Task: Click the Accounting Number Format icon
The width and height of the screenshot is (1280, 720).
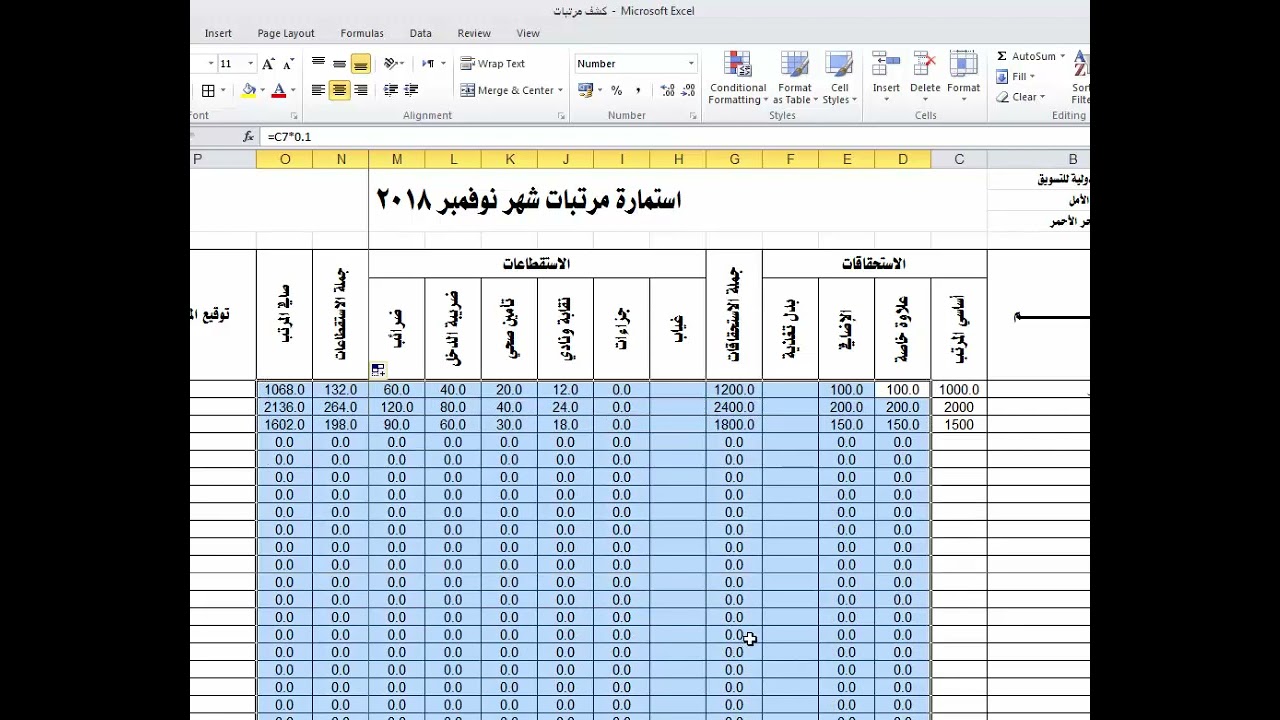Action: pyautogui.click(x=586, y=90)
